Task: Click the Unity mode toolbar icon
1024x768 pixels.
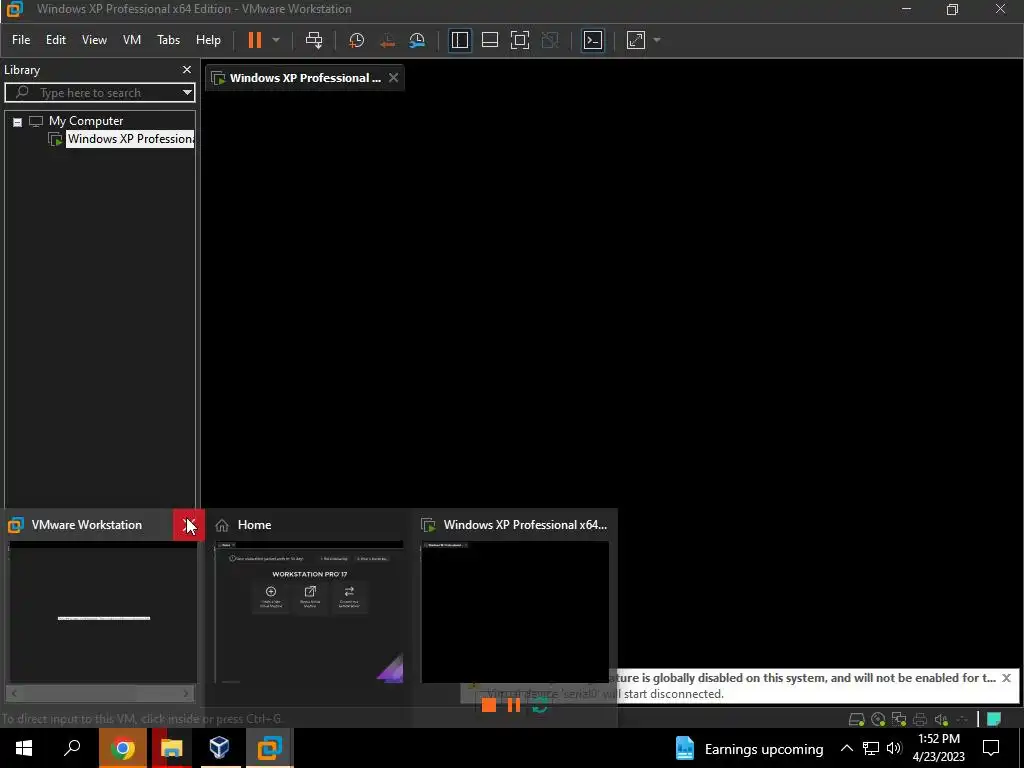Action: coord(550,40)
